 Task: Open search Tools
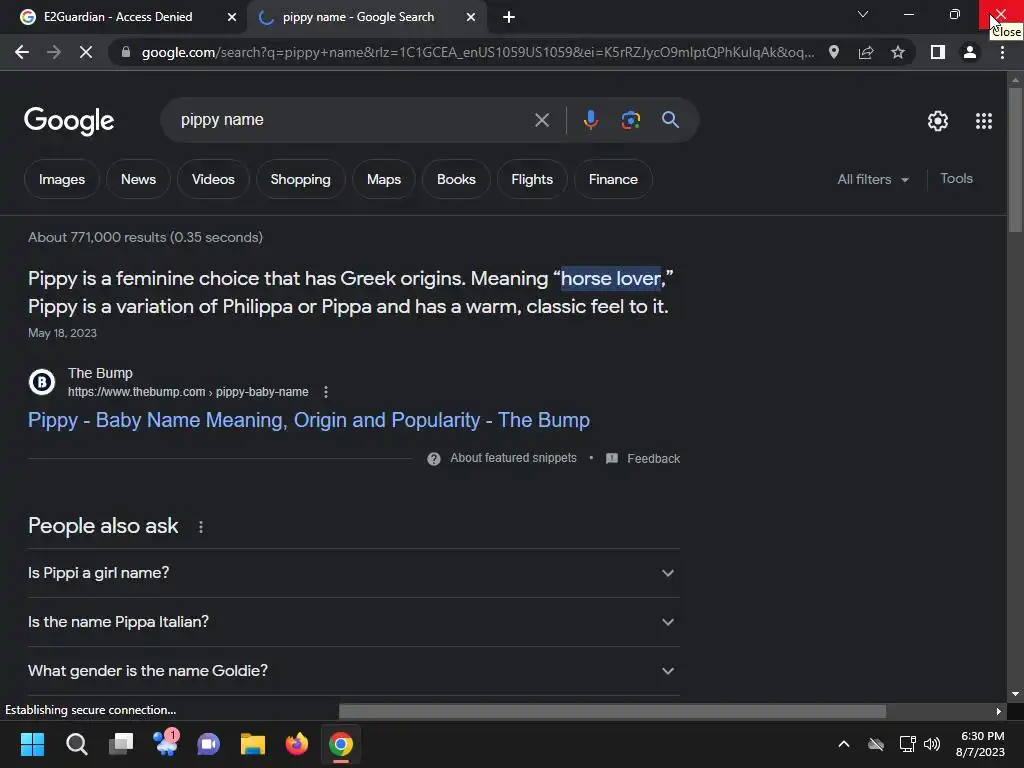(956, 179)
